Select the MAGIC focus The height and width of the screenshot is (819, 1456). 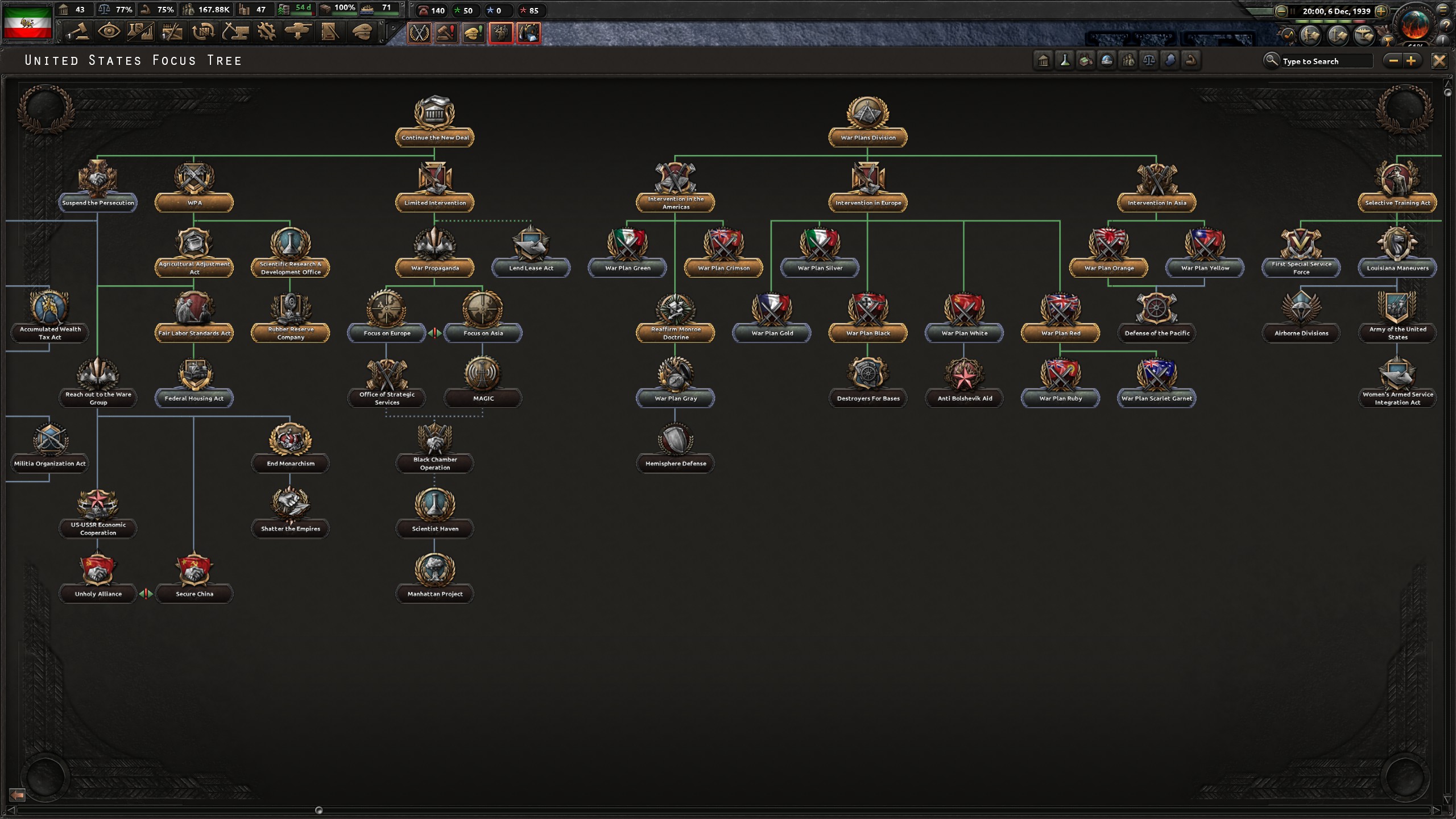[x=483, y=382]
